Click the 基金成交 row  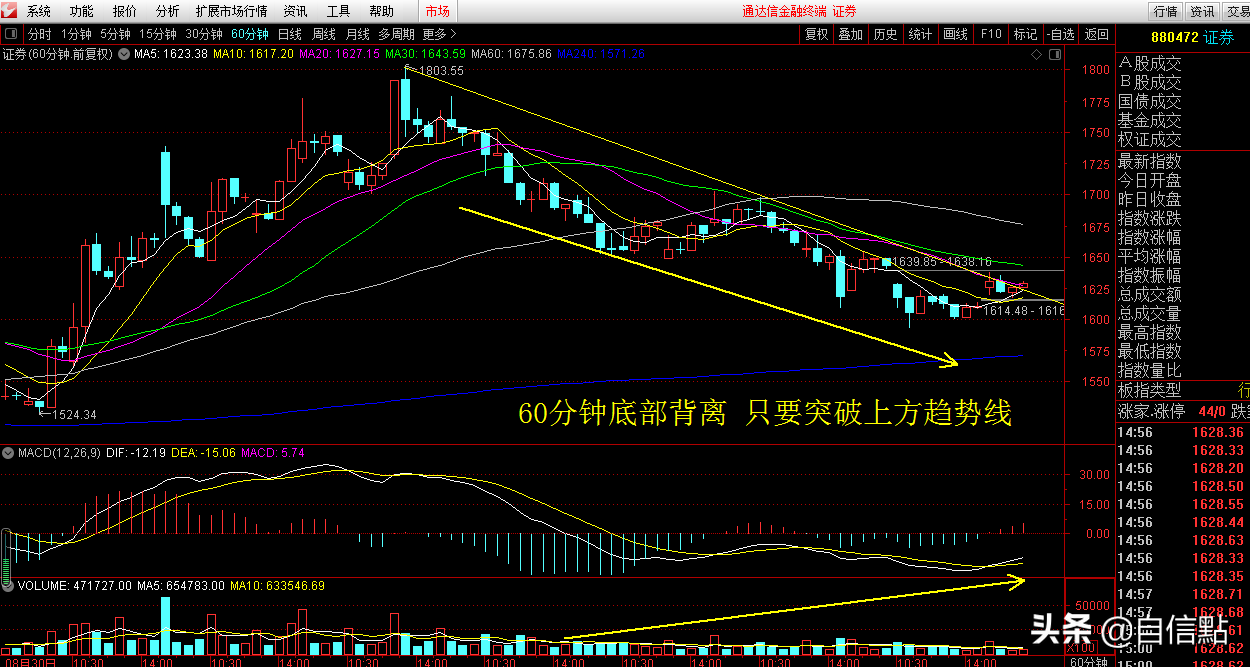(x=1150, y=120)
